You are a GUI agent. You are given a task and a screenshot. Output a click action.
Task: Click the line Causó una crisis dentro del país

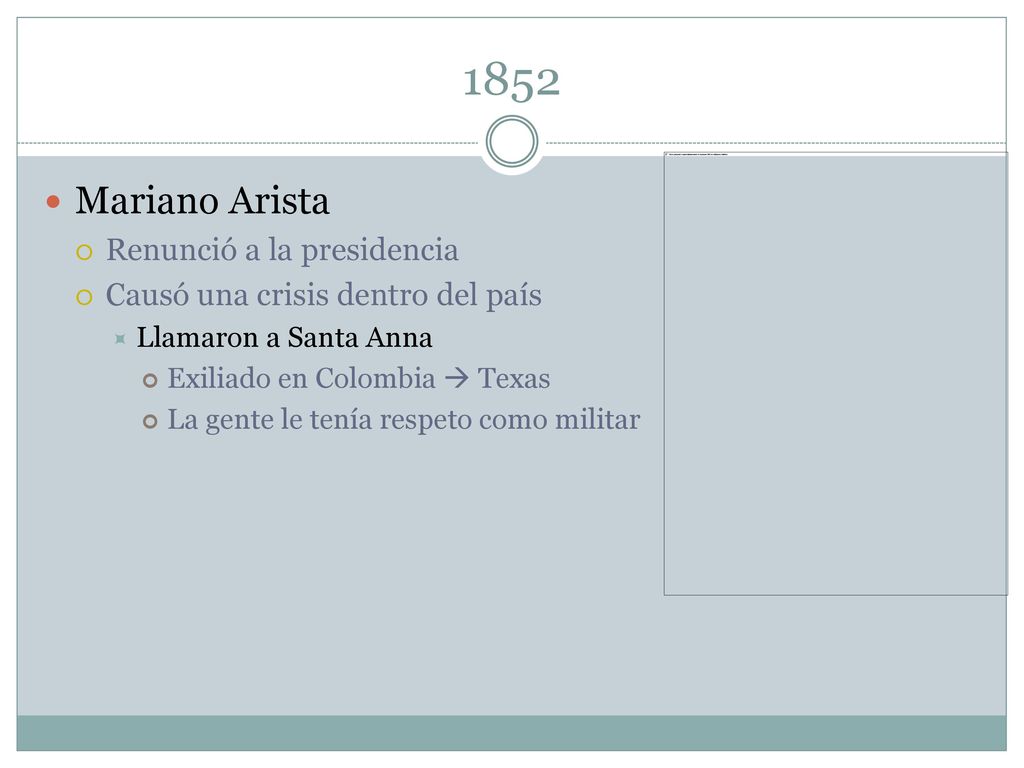point(323,295)
